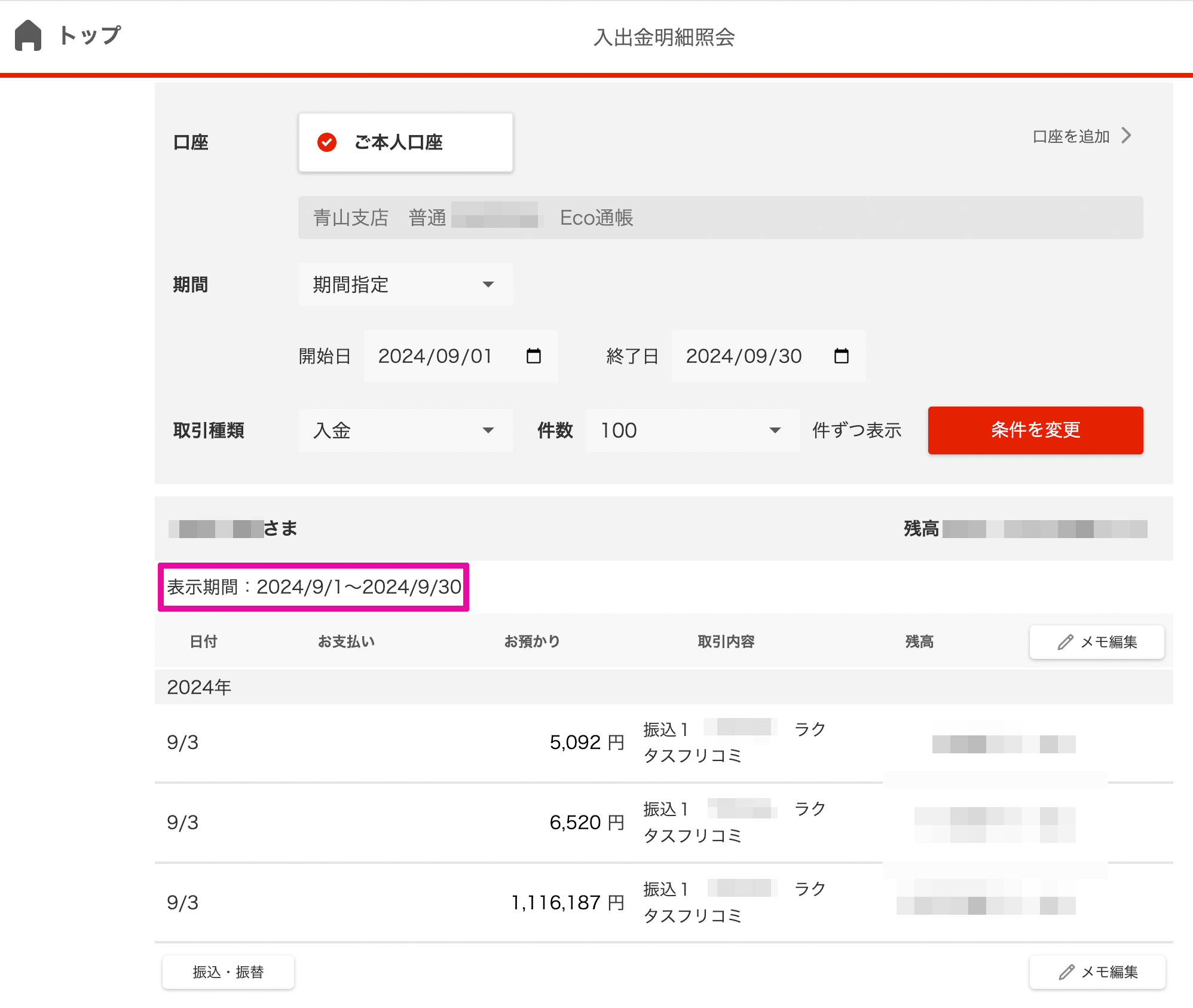Open the 期間指定 period dropdown
The width and height of the screenshot is (1193, 1008).
405,285
